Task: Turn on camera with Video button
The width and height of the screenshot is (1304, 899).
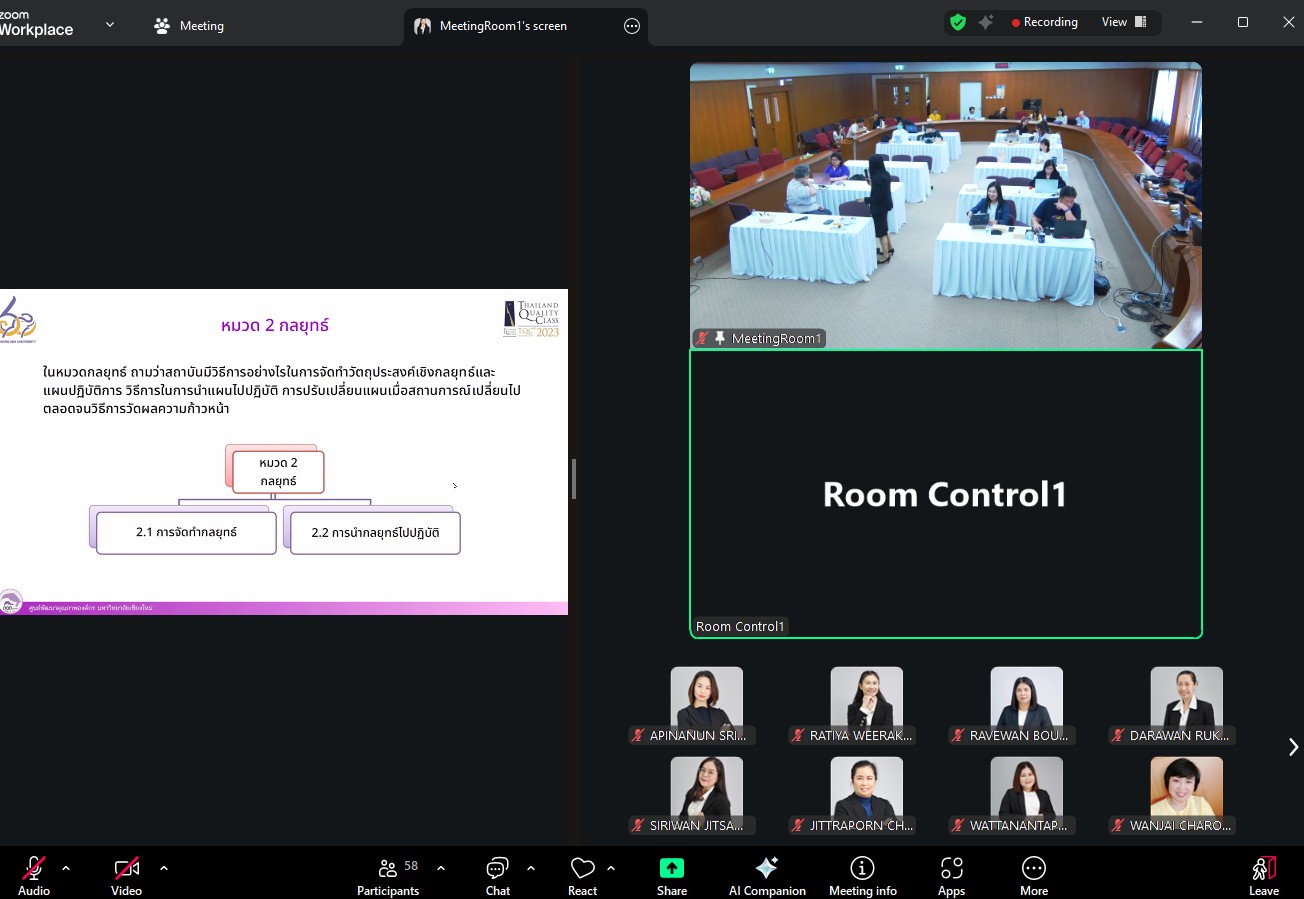Action: pos(126,875)
